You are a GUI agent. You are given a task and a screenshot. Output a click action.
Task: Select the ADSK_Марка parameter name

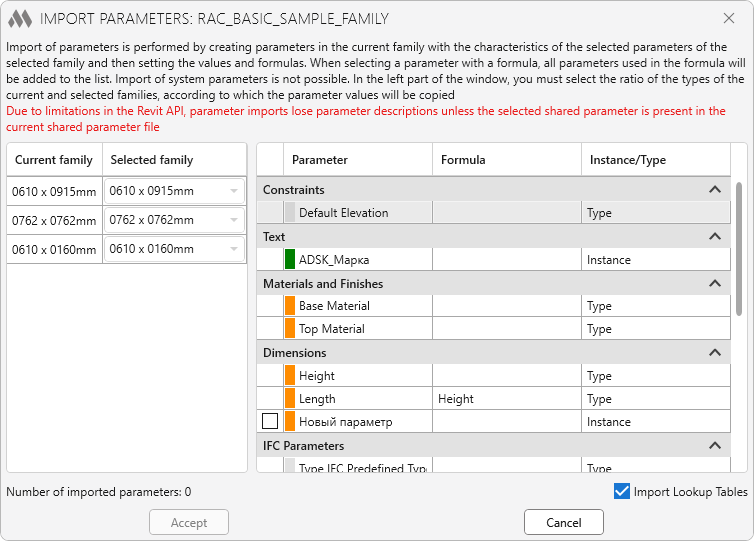334,260
